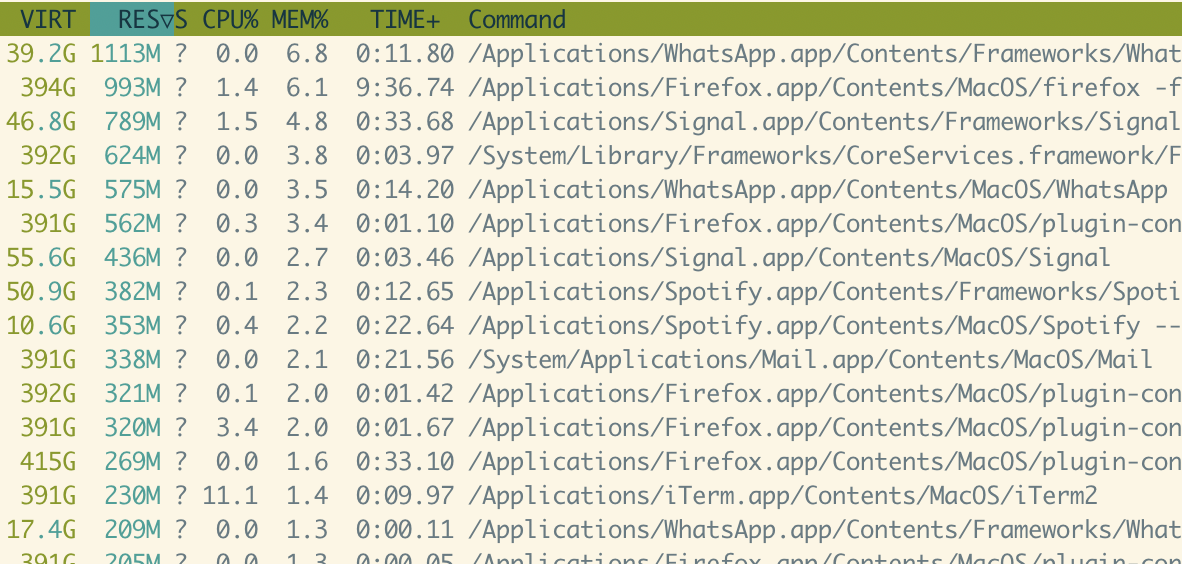Select the firefox process with 993M RES

[591, 87]
